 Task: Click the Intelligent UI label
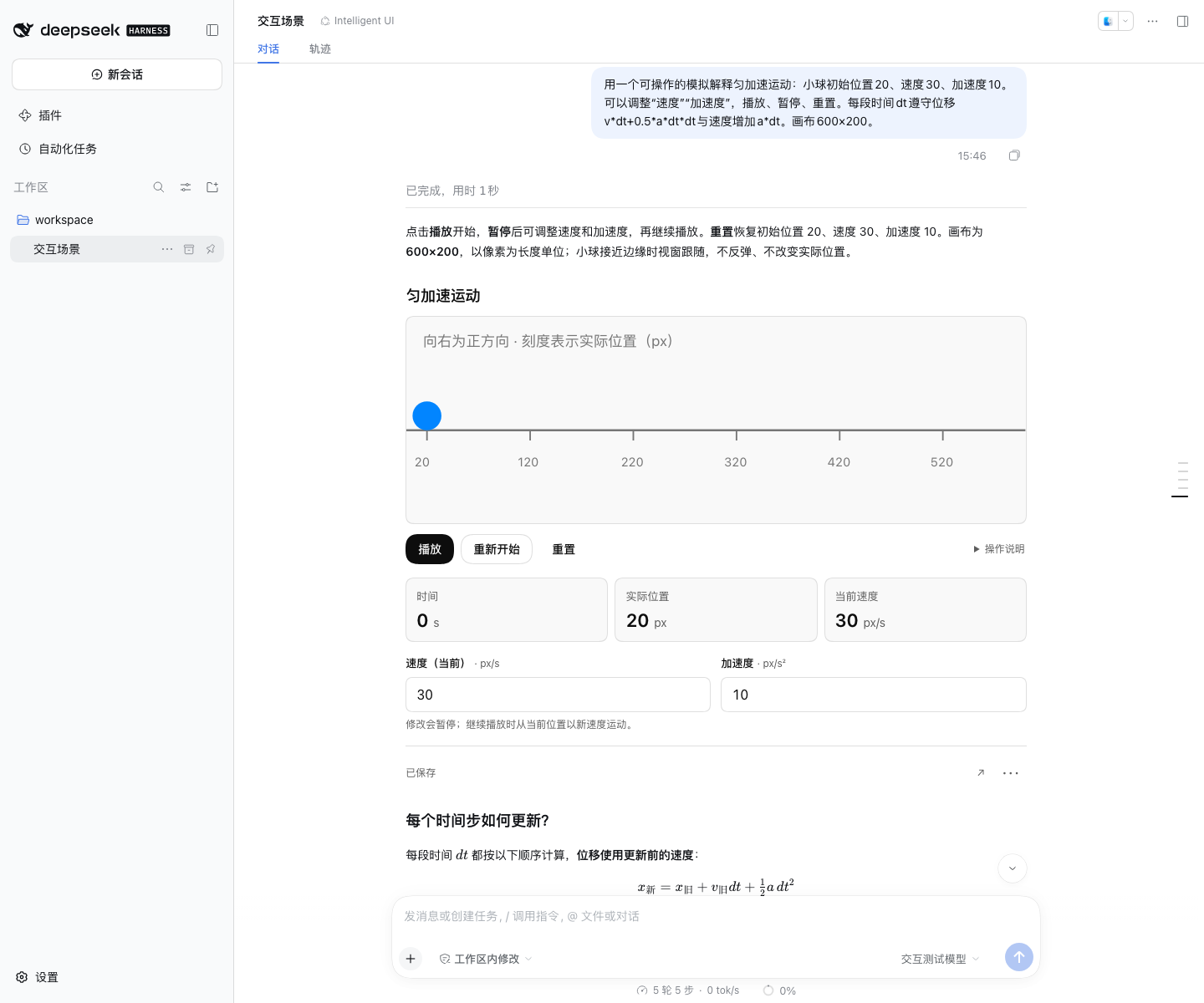(357, 21)
